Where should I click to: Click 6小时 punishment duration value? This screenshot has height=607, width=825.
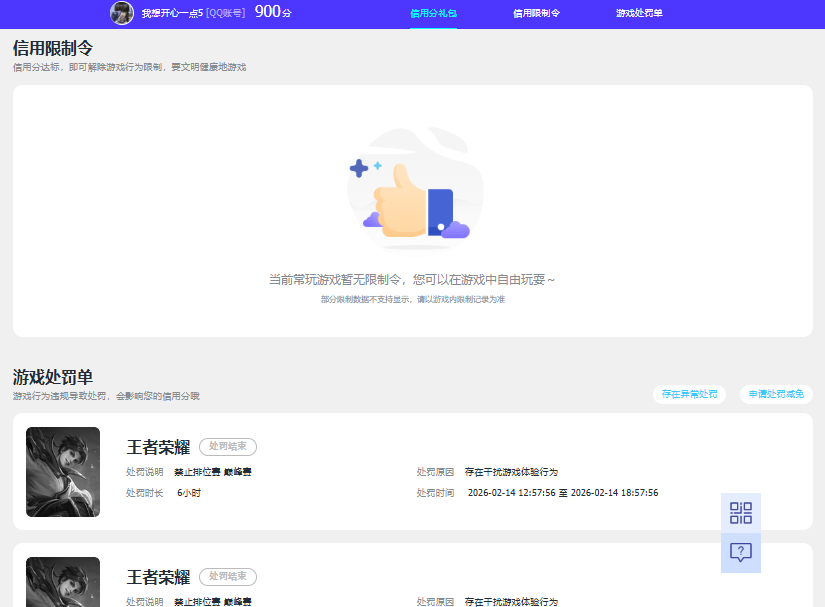click(x=189, y=493)
